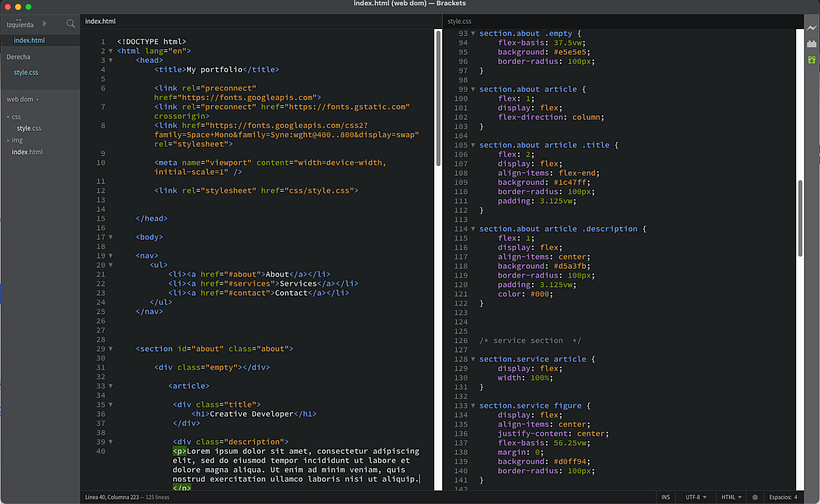Click the right editor vertical scrollbar thumb

(800, 218)
